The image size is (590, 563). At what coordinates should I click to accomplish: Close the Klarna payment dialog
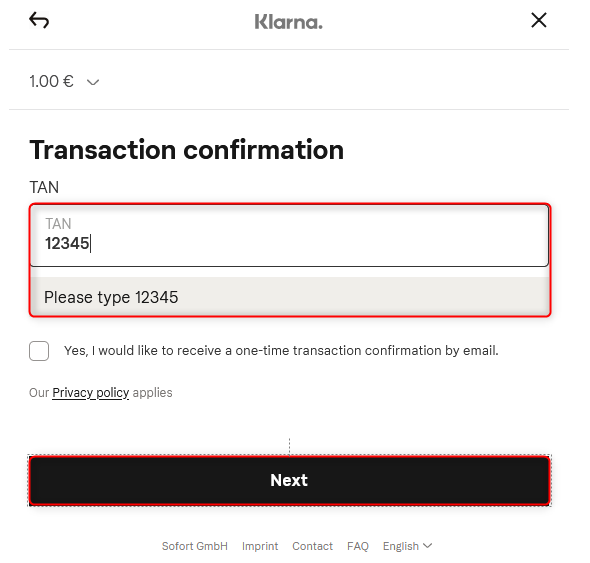pyautogui.click(x=538, y=20)
